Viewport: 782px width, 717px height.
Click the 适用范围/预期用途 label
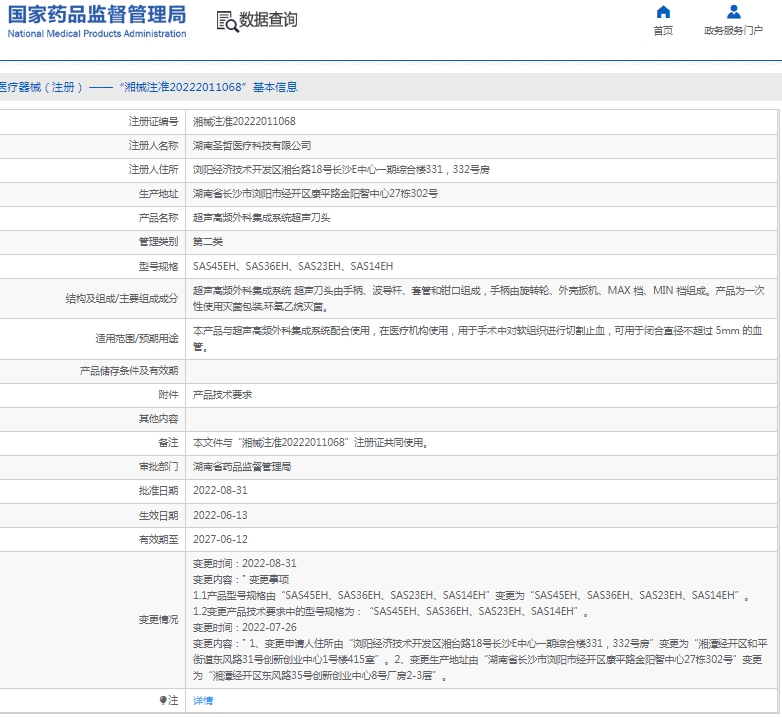[137, 339]
